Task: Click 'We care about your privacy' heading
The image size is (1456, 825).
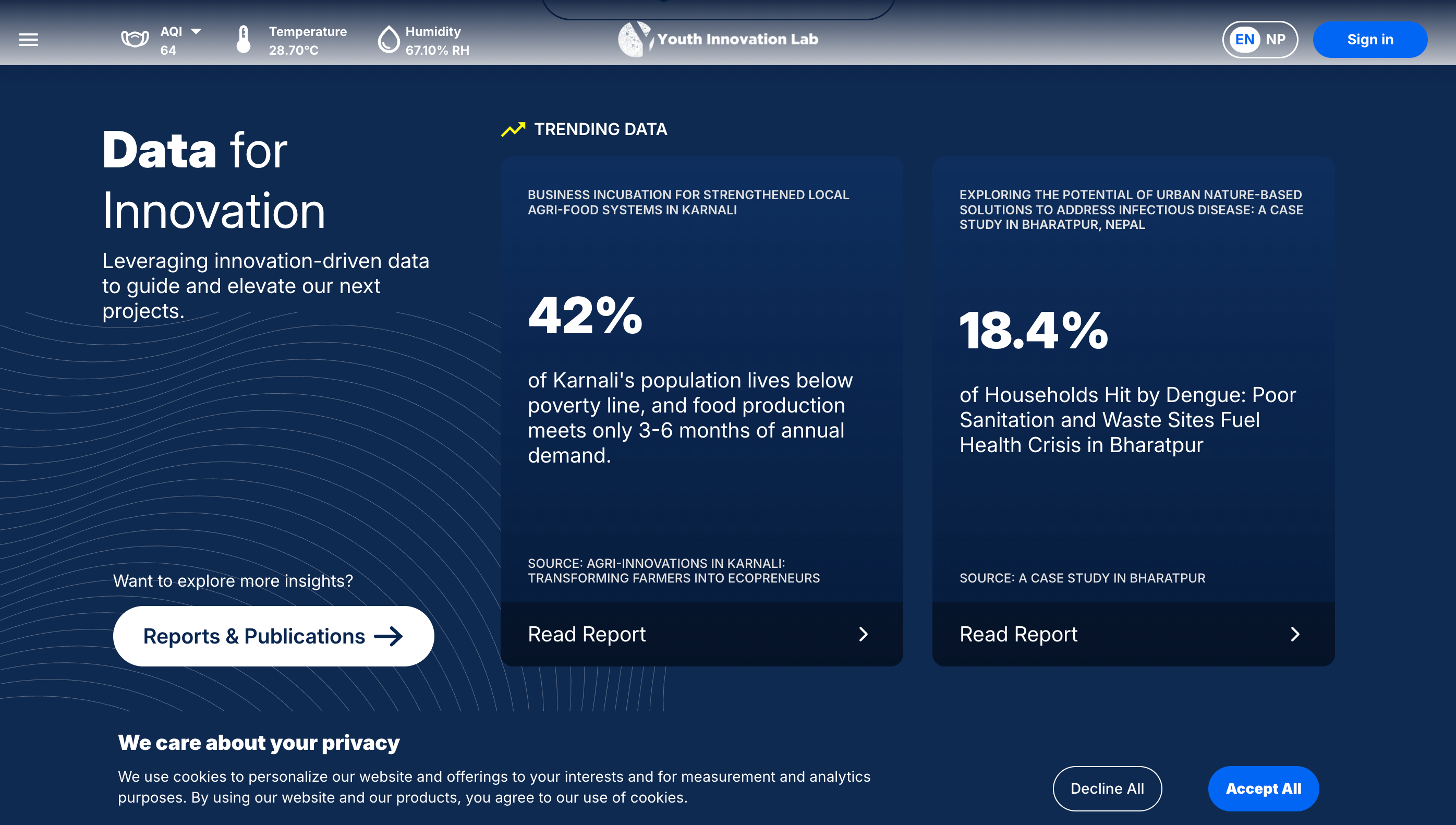Action: [x=259, y=742]
